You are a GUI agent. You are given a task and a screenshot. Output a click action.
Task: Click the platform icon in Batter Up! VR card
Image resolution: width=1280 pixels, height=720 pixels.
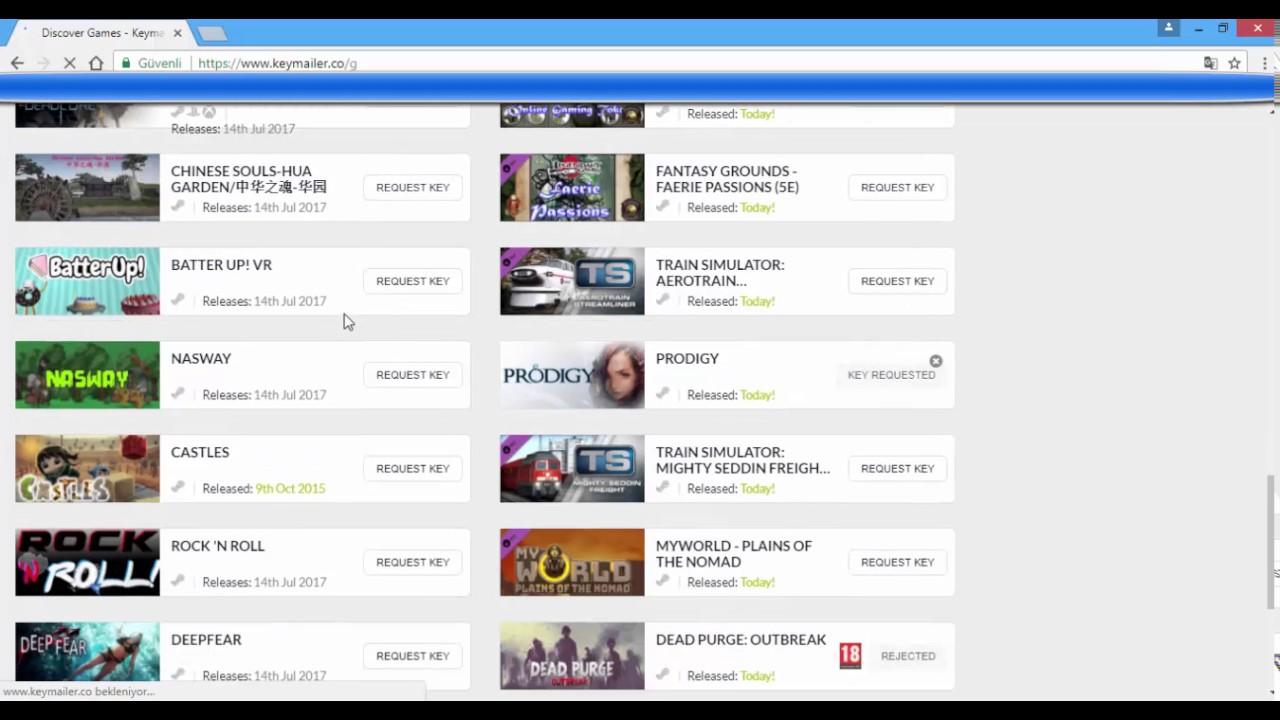point(178,301)
